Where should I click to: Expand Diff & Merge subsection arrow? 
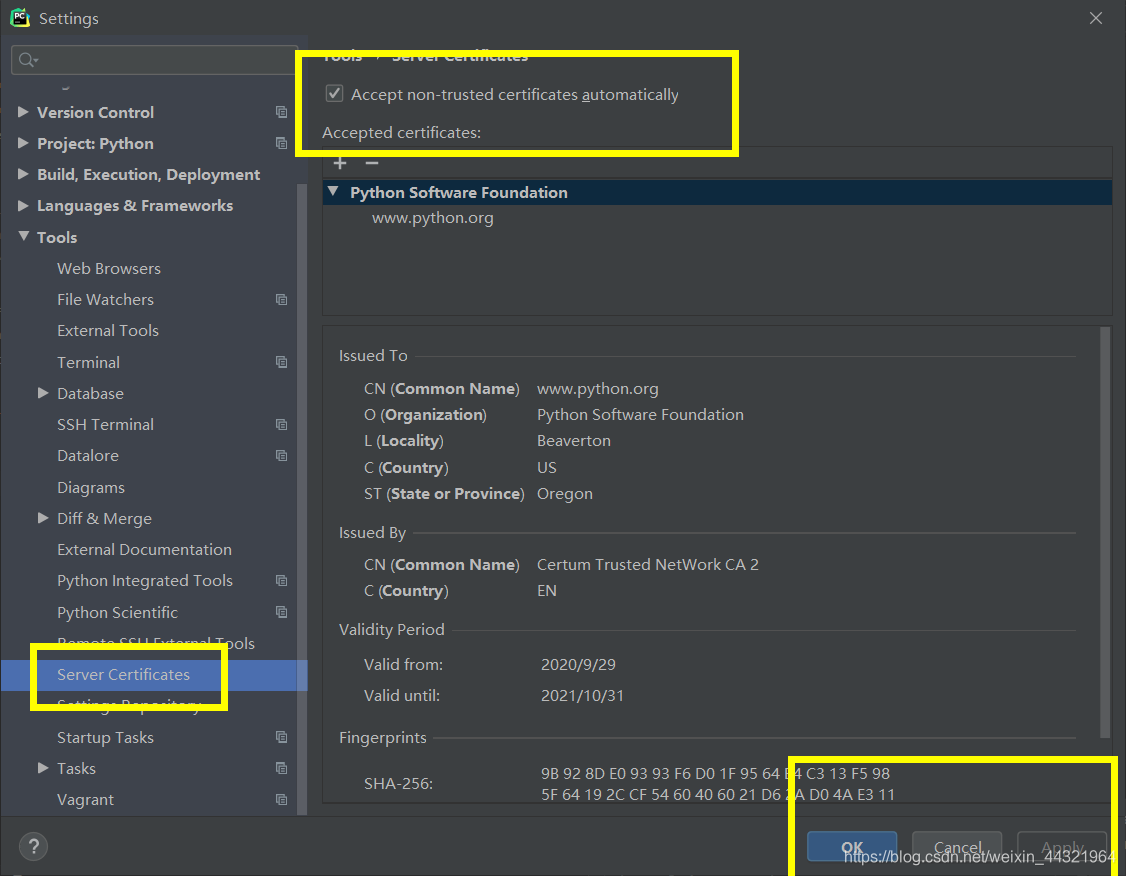[x=43, y=518]
